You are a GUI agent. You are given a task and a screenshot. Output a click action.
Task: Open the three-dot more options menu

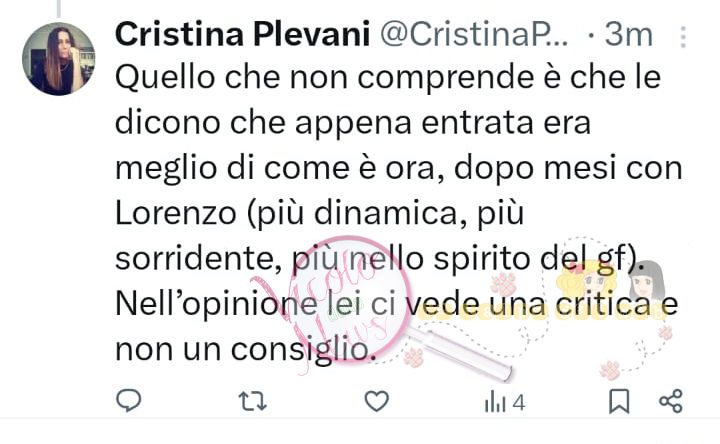click(683, 36)
